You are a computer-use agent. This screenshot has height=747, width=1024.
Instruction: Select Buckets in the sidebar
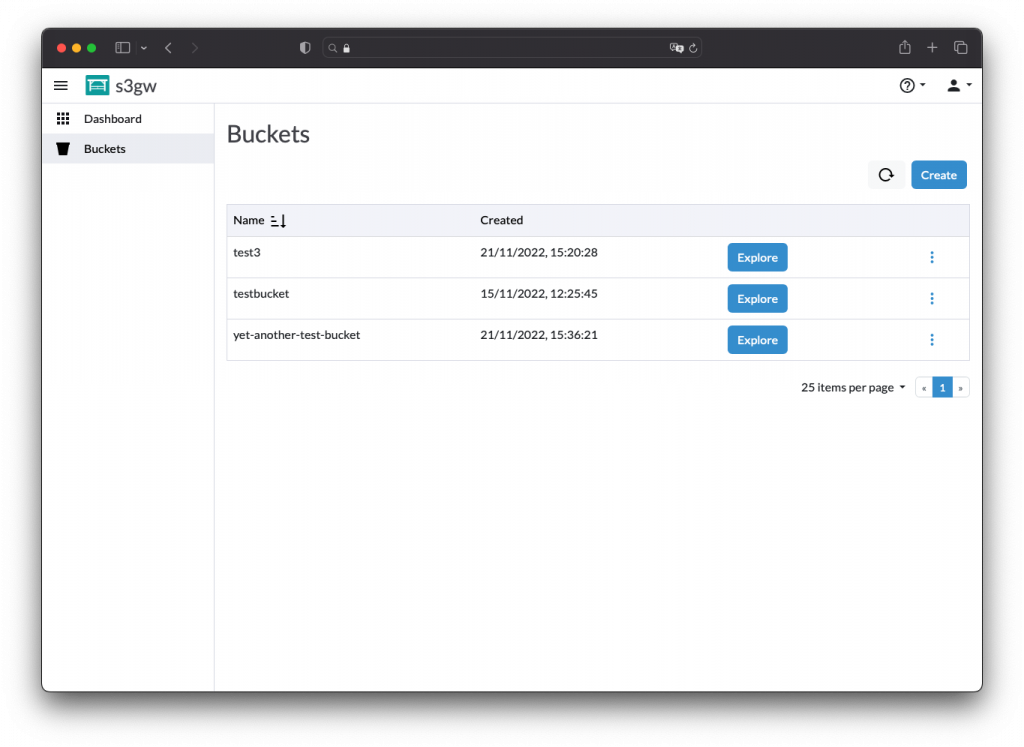point(104,149)
